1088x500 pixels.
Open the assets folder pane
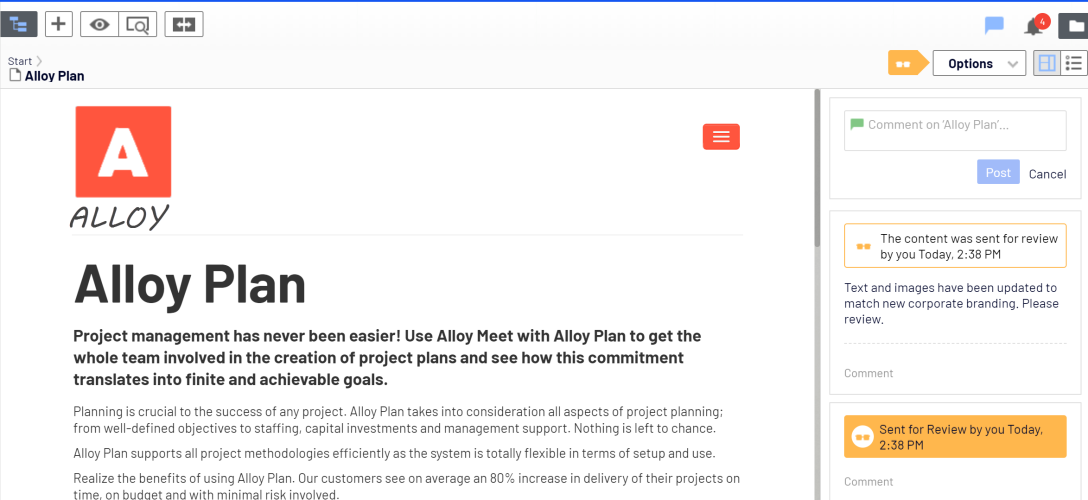(x=1073, y=25)
